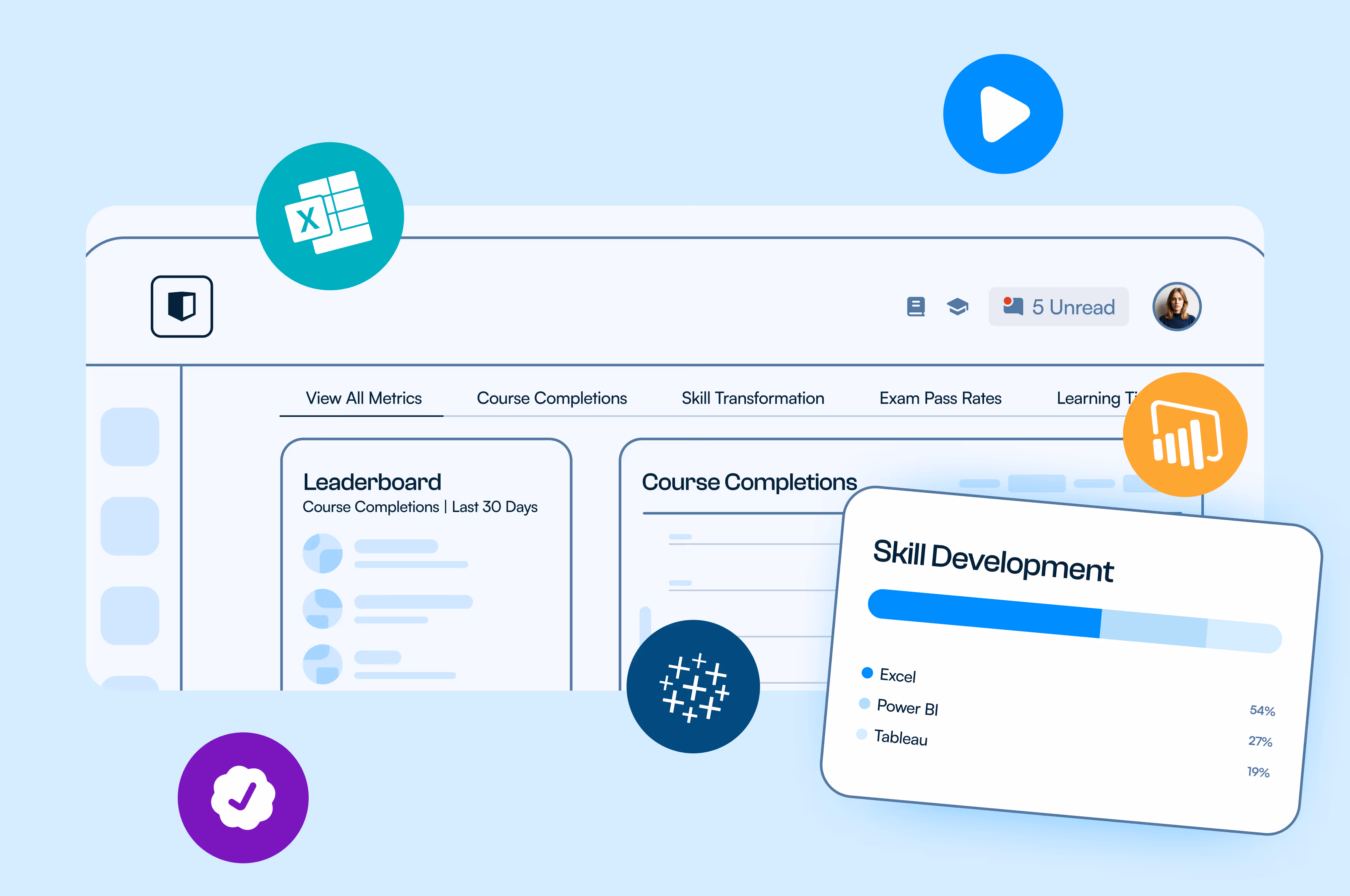Open the user profile avatar
This screenshot has width=1350, height=896.
[x=1176, y=306]
